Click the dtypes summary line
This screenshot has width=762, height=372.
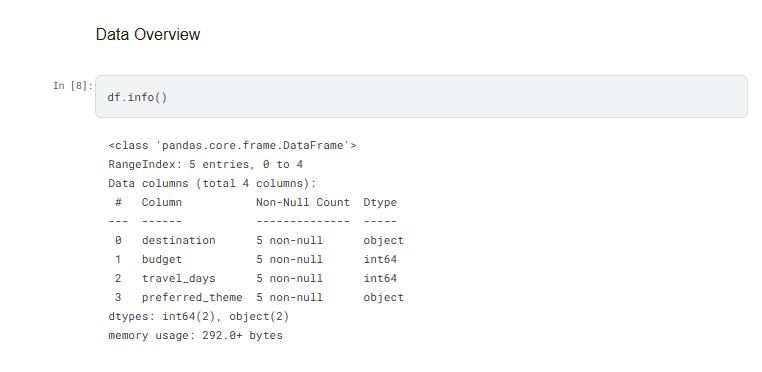tap(199, 316)
